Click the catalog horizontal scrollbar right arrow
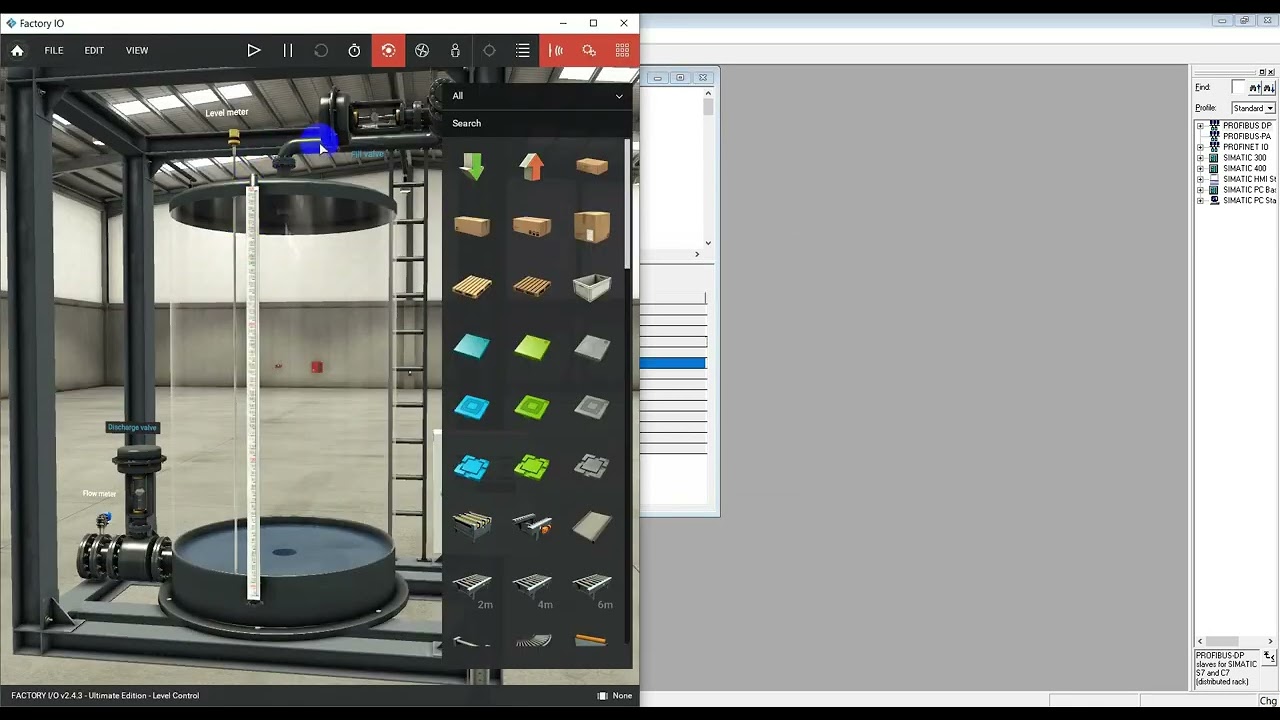Viewport: 1280px width, 720px height. tap(1270, 642)
